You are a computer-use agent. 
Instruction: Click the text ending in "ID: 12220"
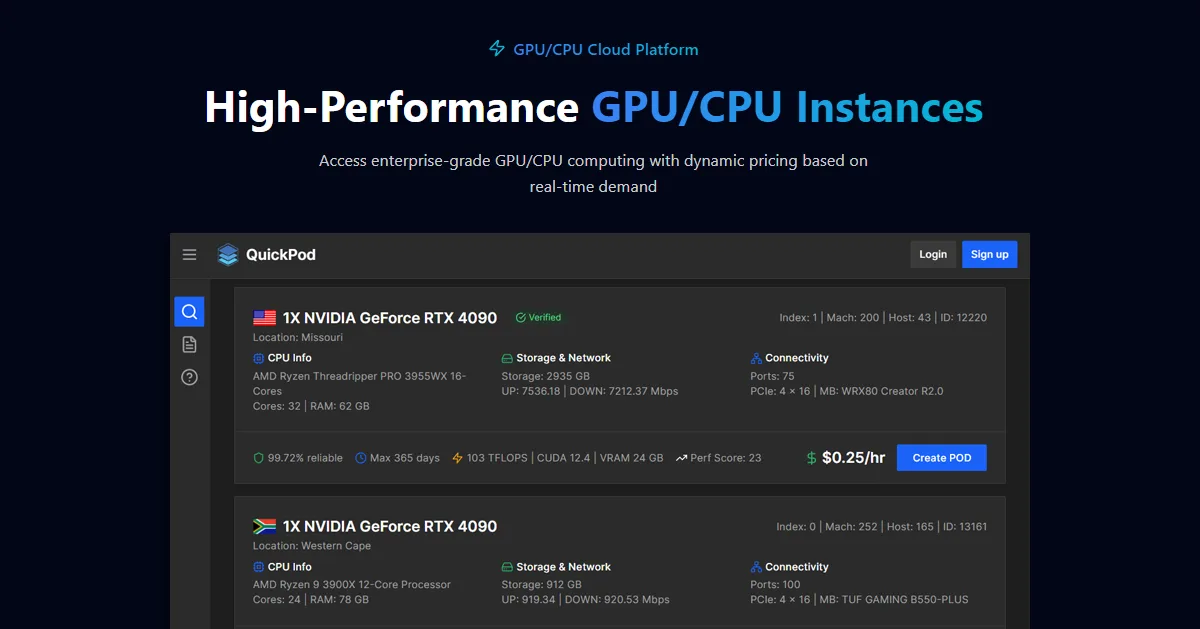click(x=883, y=318)
